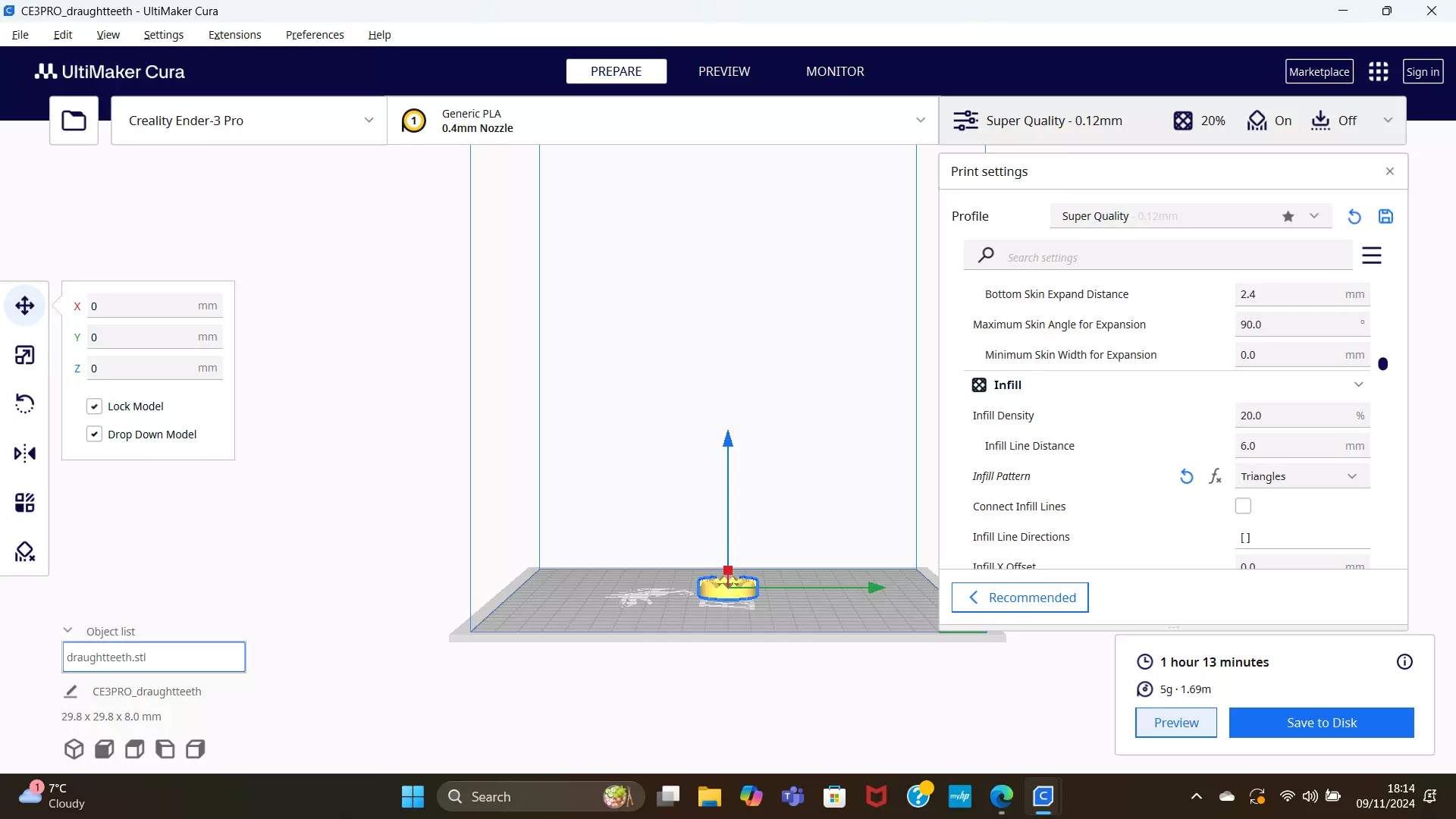Open the Support Blocker tool
The width and height of the screenshot is (1456, 819).
pyautogui.click(x=24, y=551)
